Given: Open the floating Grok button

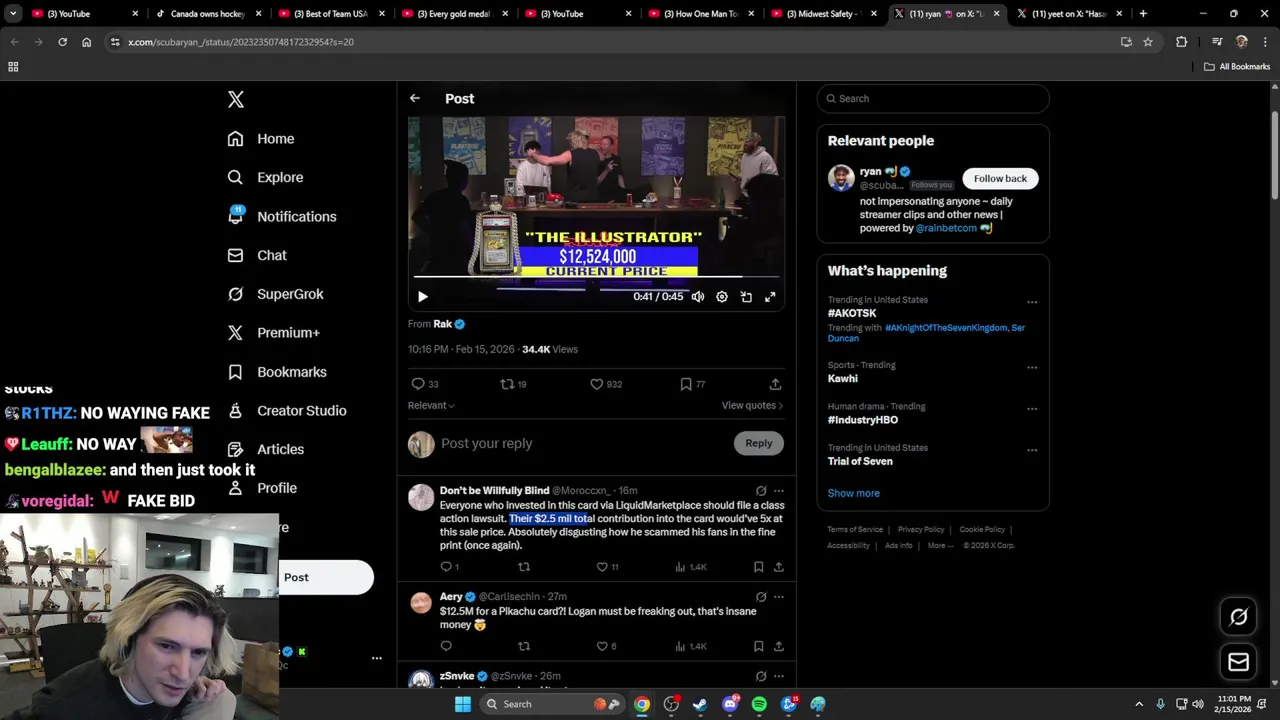Looking at the screenshot, I should pyautogui.click(x=1238, y=617).
